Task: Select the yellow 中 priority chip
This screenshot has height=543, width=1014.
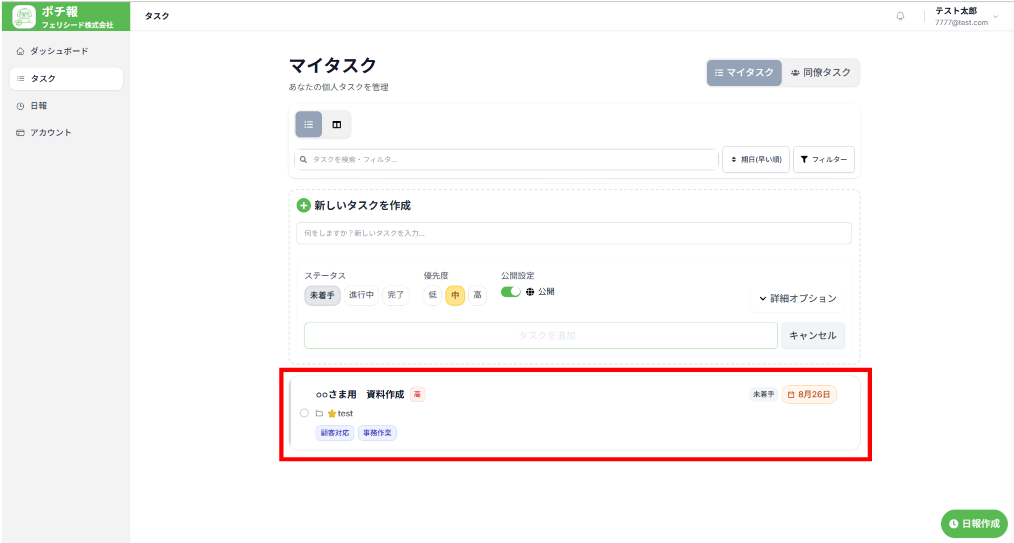Action: 455,295
